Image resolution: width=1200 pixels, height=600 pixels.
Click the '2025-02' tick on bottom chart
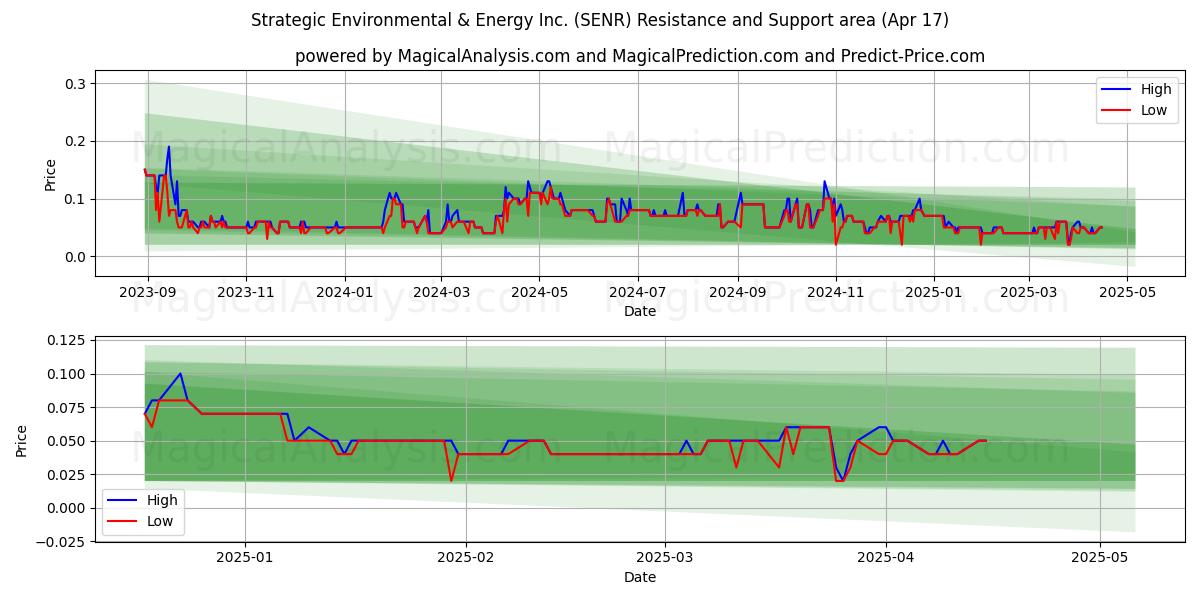point(467,557)
